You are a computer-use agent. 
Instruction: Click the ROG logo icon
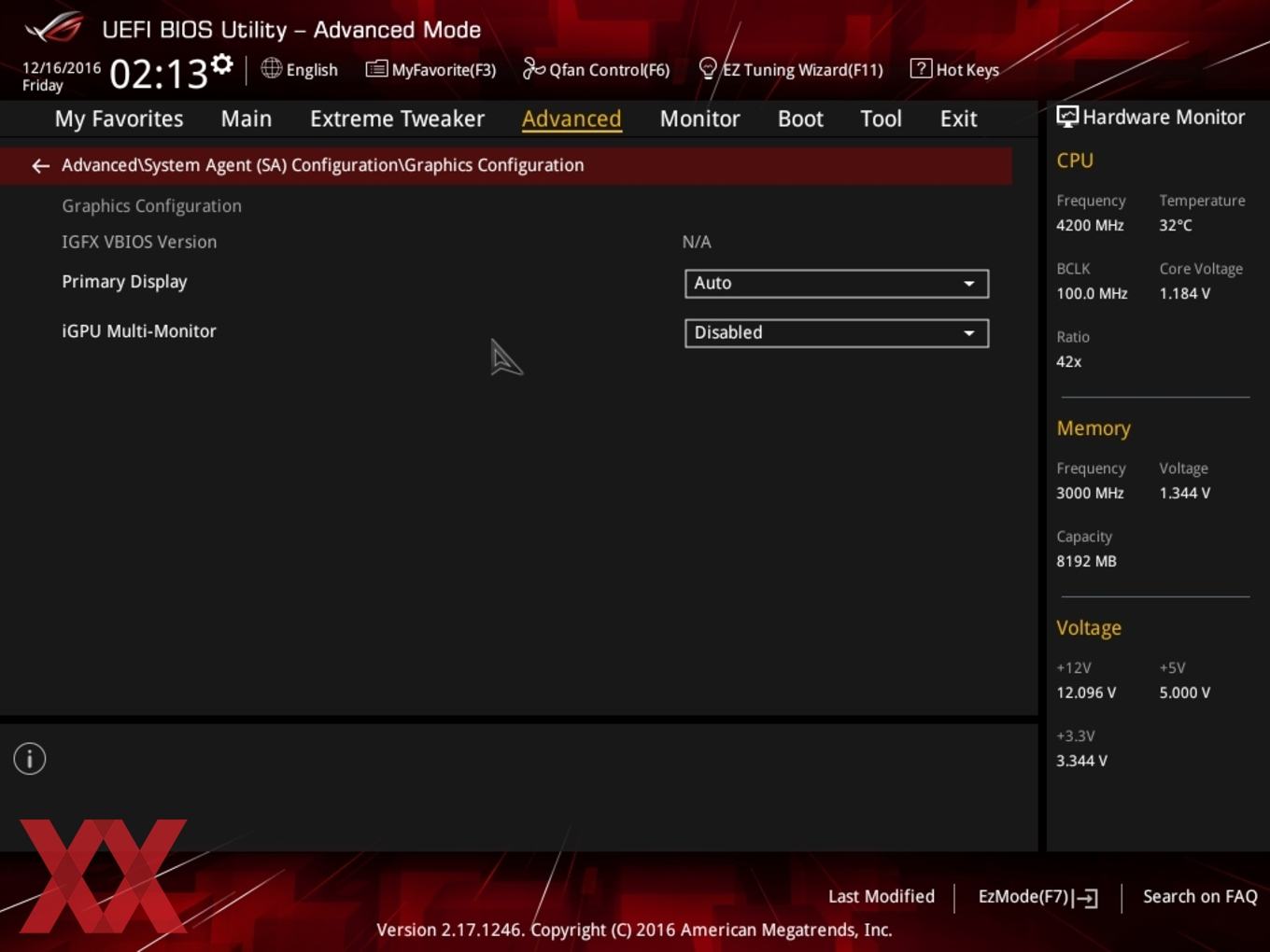(54, 28)
